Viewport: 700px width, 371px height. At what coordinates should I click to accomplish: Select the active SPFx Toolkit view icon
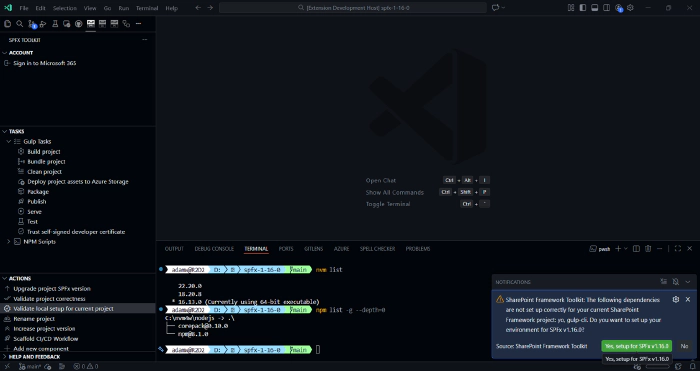(x=91, y=24)
